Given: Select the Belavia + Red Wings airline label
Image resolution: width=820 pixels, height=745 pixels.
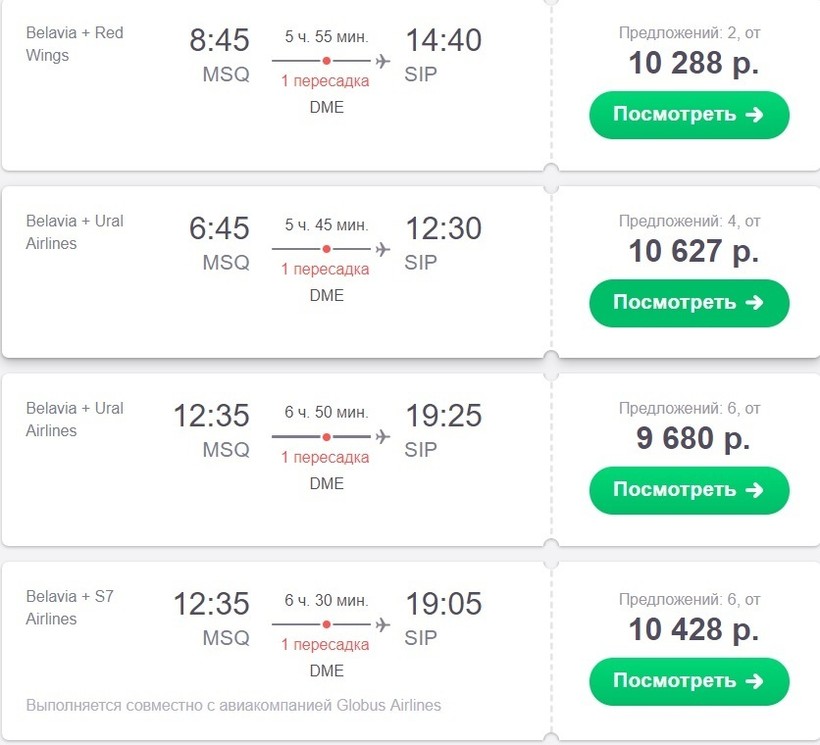Looking at the screenshot, I should tap(75, 44).
